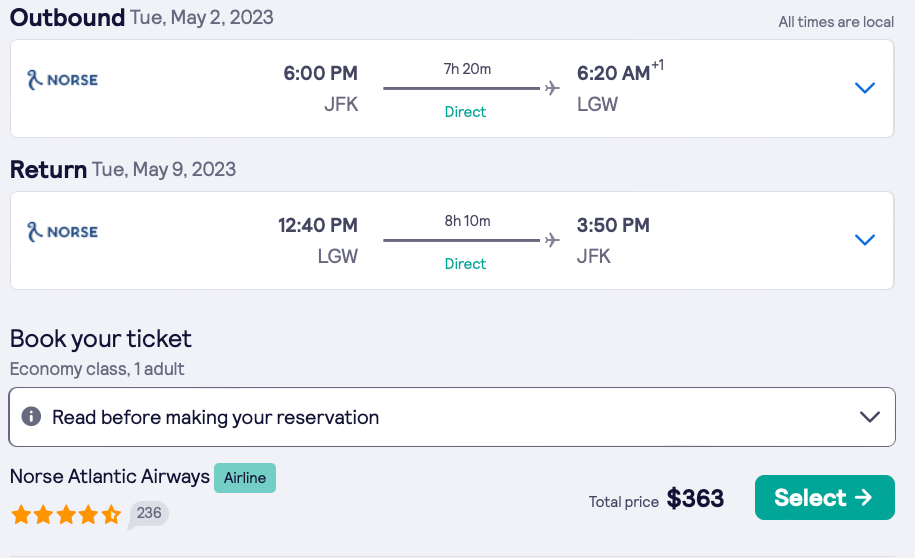The height and width of the screenshot is (558, 915).
Task: Click the Norse Atlantic Airways provider name
Action: click(110, 477)
